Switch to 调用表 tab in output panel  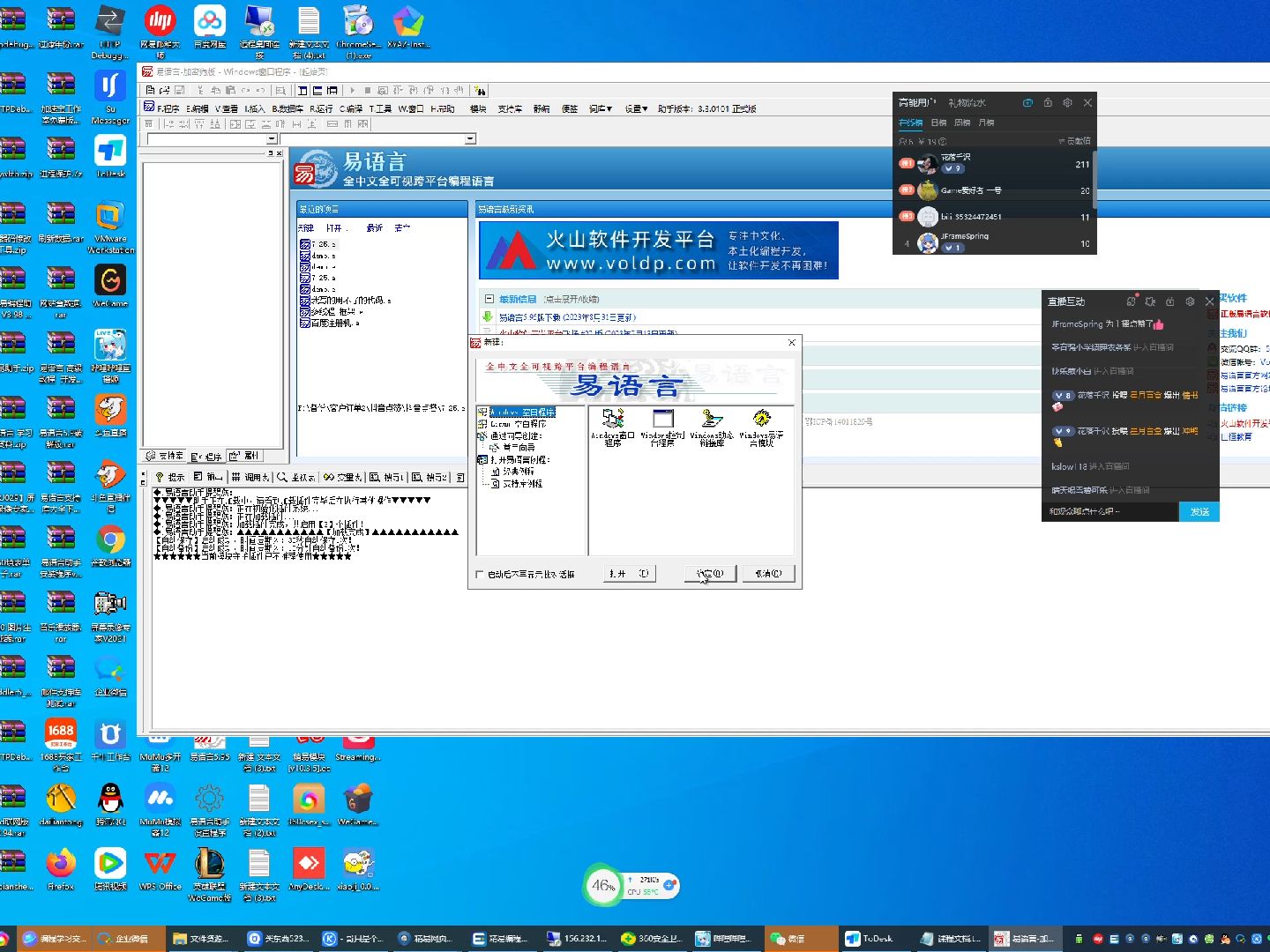click(250, 477)
